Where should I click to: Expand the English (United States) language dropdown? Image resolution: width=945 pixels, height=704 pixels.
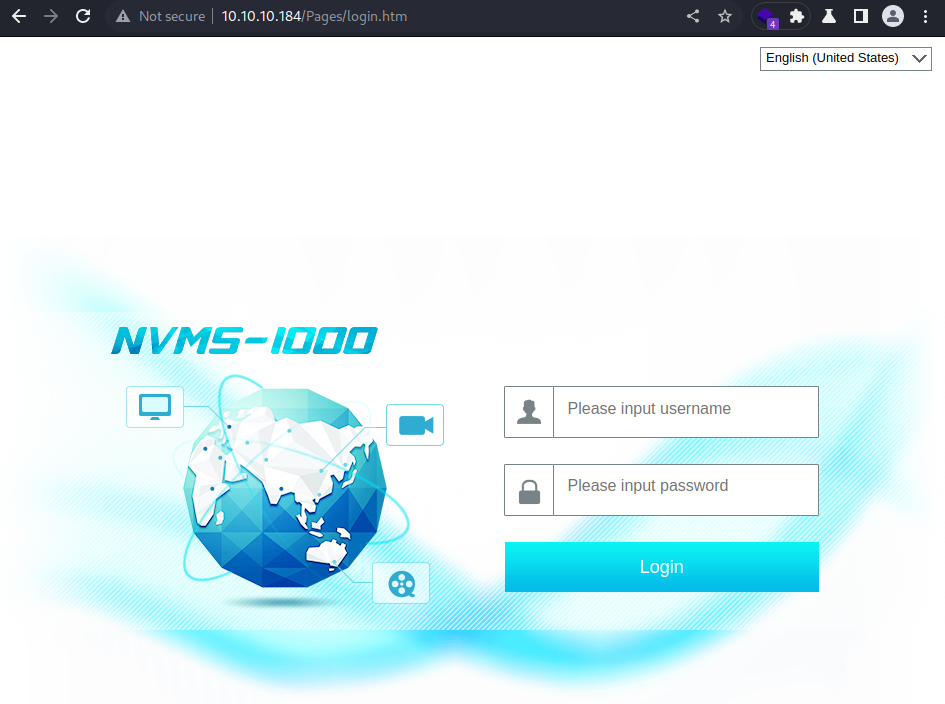click(x=846, y=58)
